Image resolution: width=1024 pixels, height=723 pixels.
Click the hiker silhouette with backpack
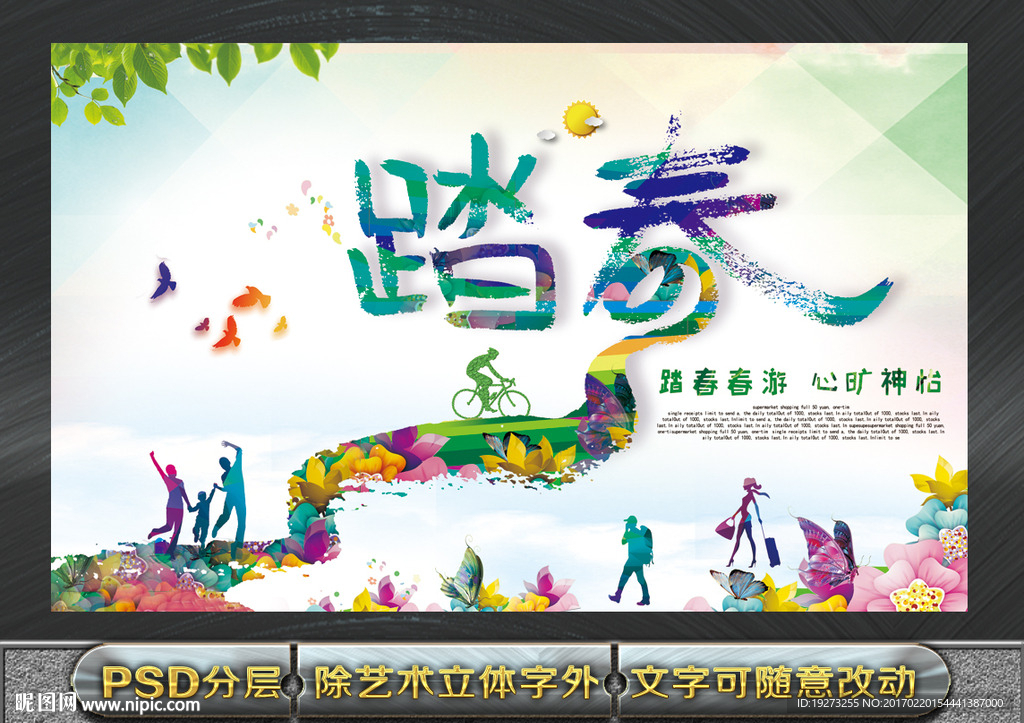coord(633,560)
